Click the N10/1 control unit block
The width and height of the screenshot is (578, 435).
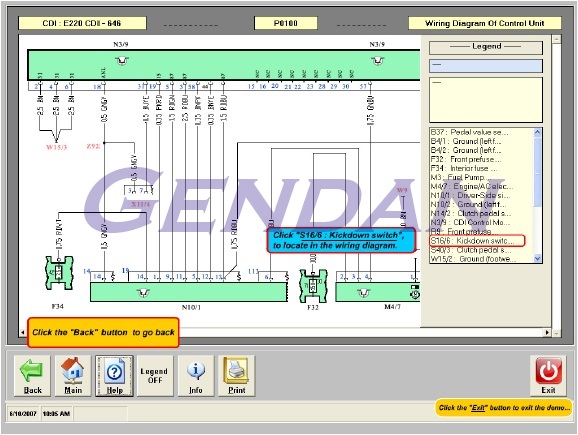188,292
